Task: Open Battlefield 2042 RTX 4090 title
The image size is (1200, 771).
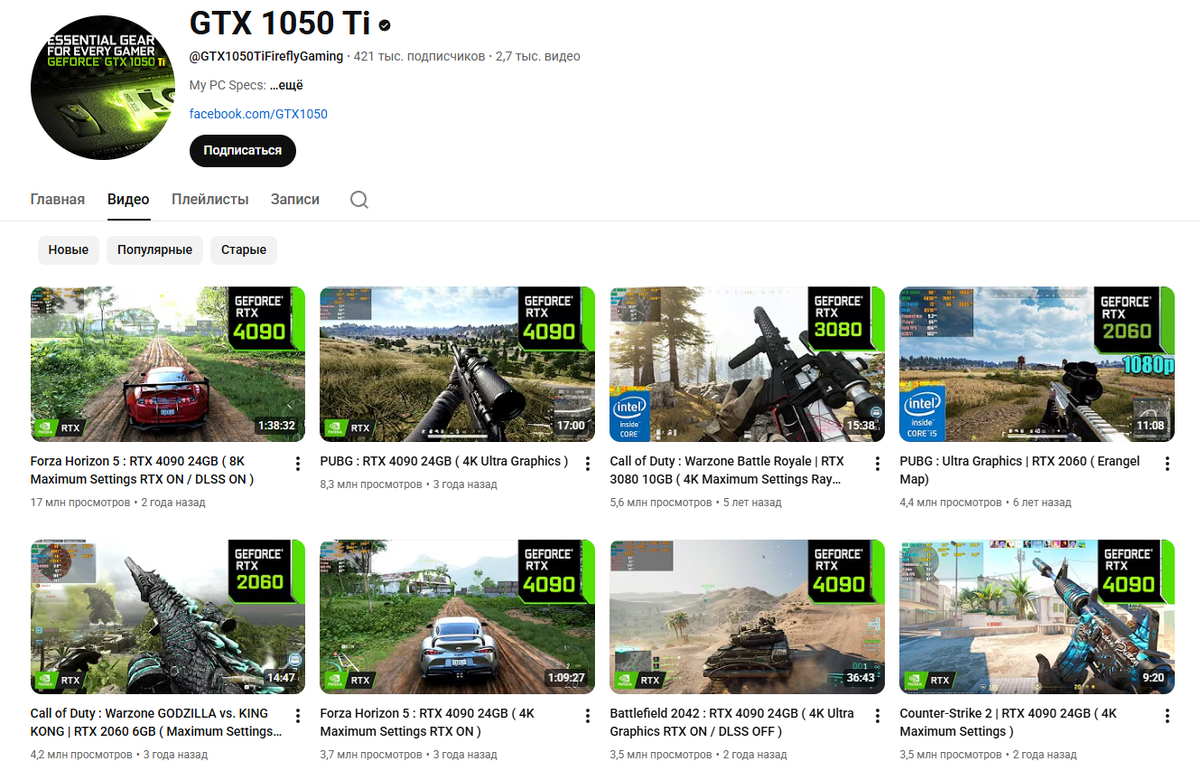Action: (732, 723)
